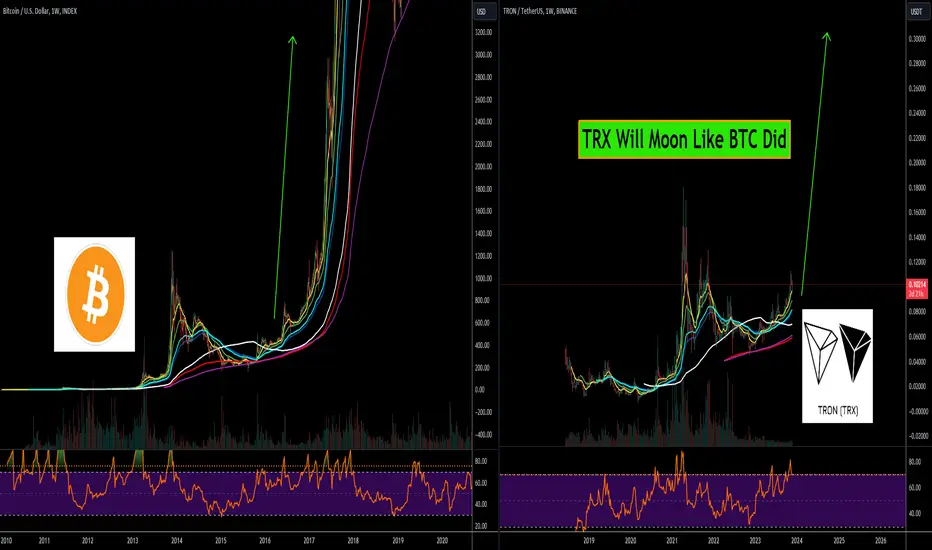Click the 0.12000 price label on TRON axis
The width and height of the screenshot is (932, 550).
(x=918, y=262)
